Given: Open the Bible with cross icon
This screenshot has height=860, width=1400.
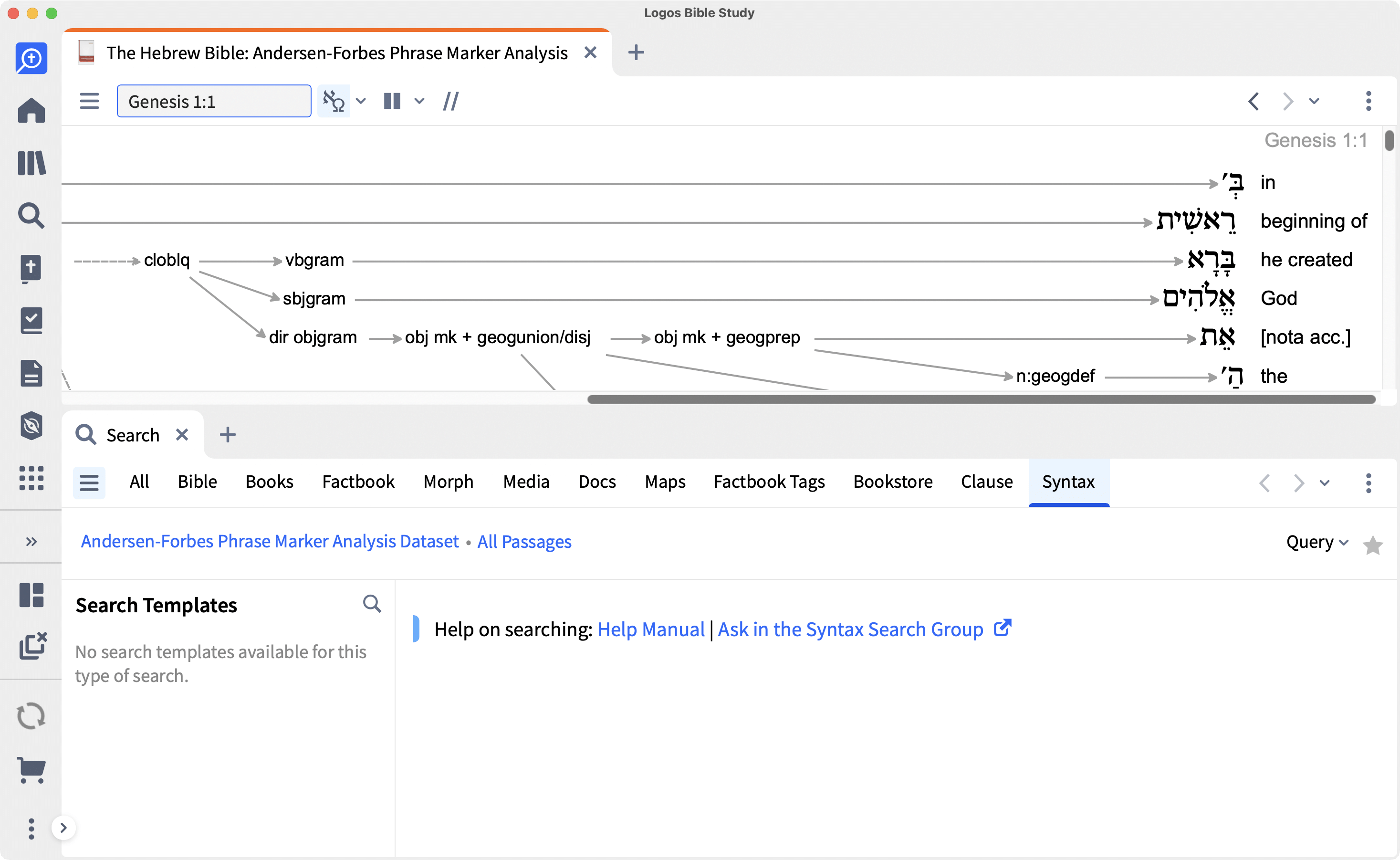Looking at the screenshot, I should tap(31, 269).
